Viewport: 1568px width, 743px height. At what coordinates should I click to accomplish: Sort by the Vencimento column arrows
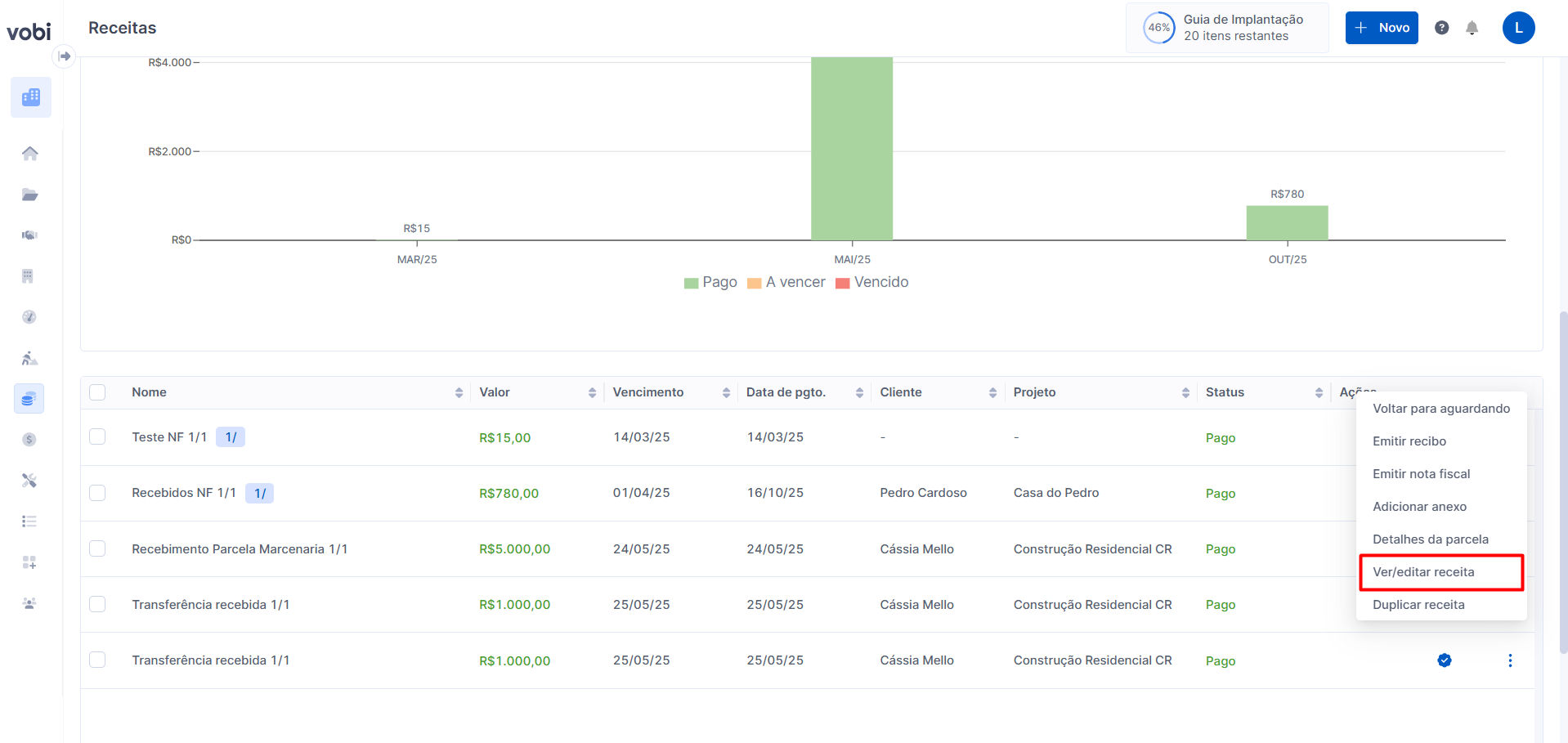[726, 393]
